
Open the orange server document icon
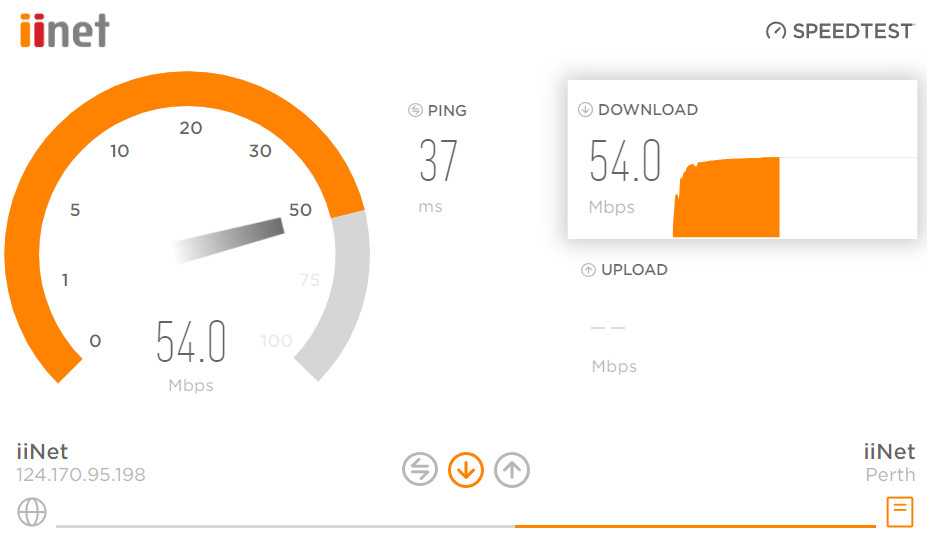(x=900, y=512)
